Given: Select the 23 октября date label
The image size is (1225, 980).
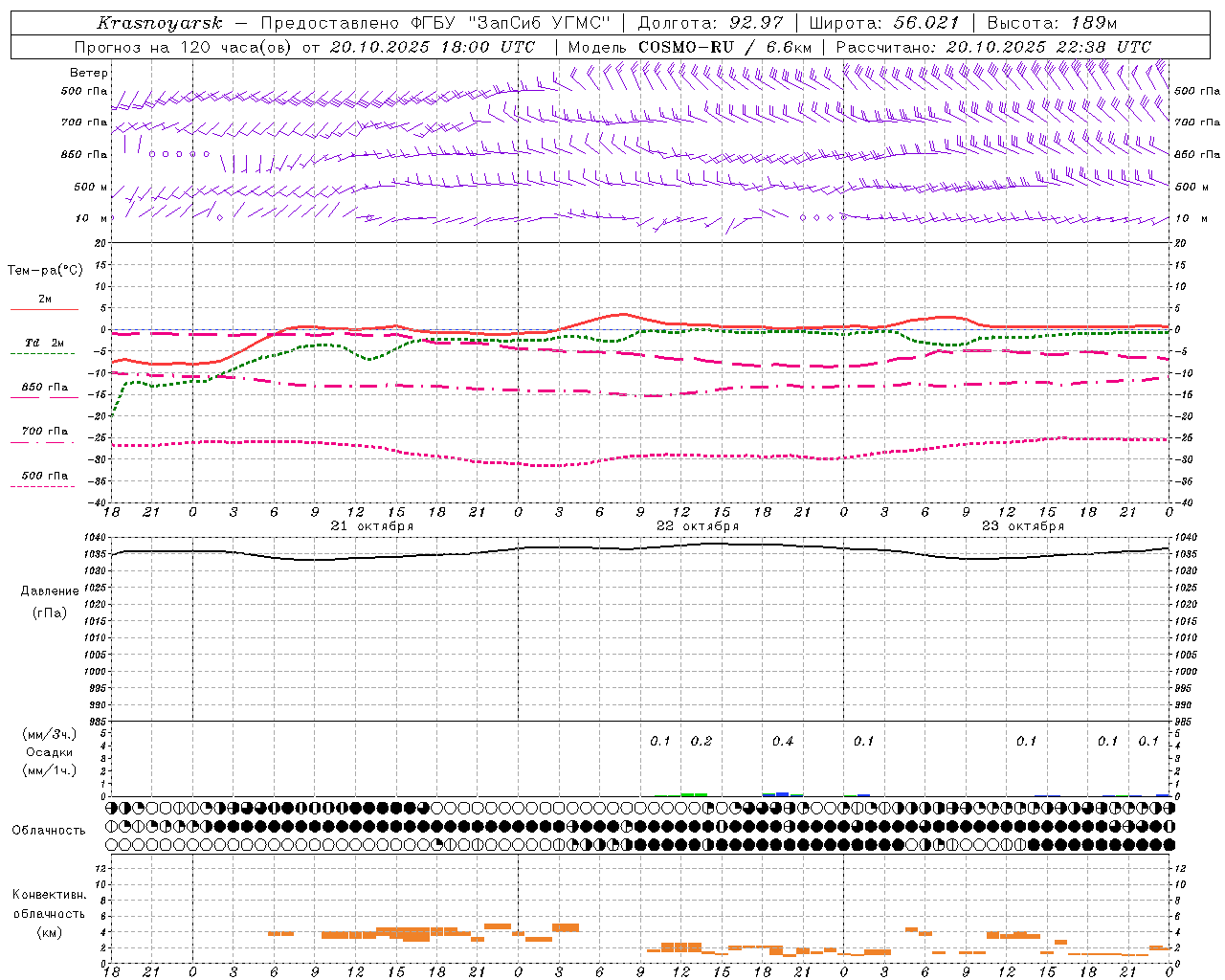Looking at the screenshot, I should (x=1023, y=526).
